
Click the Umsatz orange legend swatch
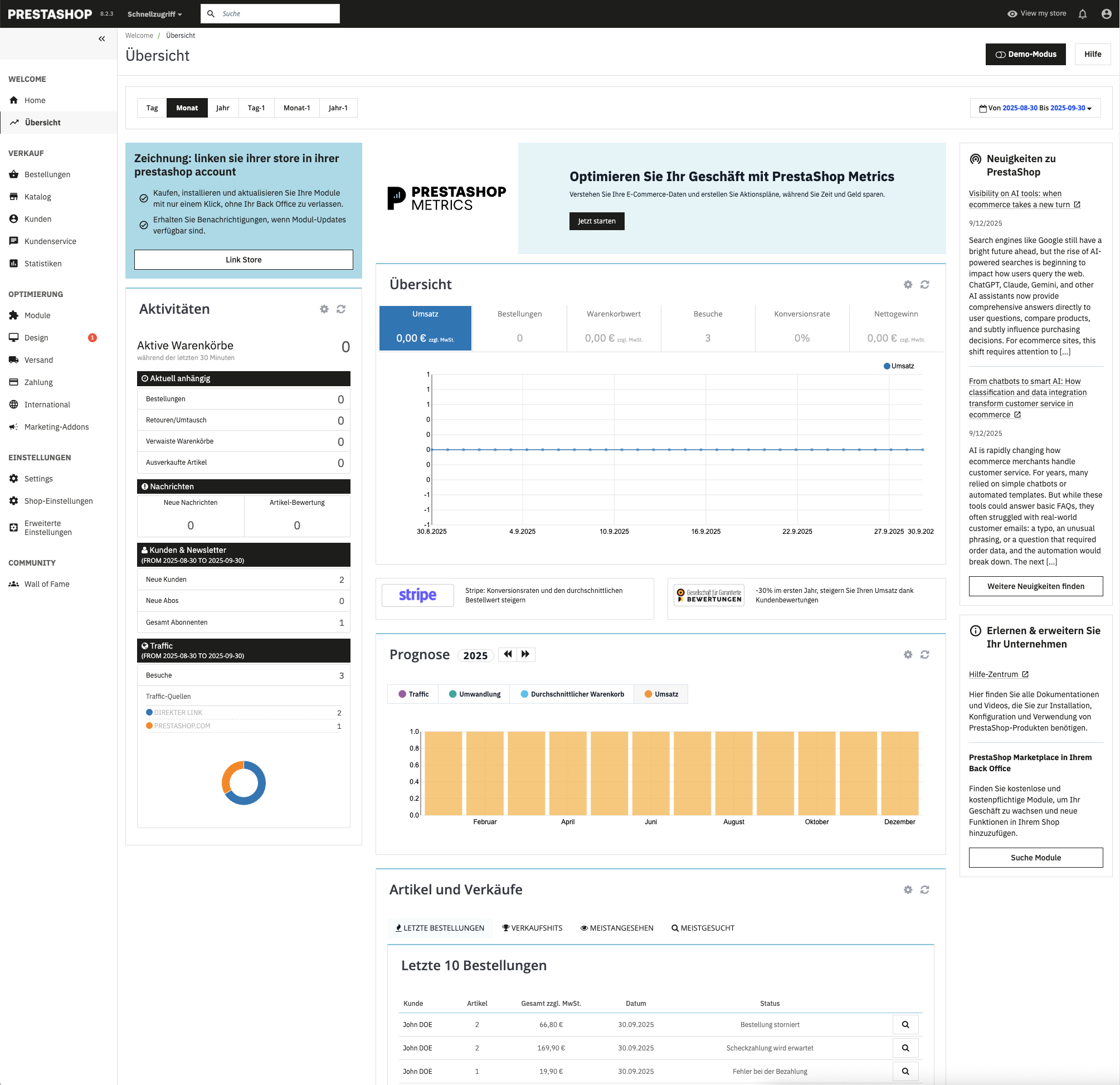[648, 694]
